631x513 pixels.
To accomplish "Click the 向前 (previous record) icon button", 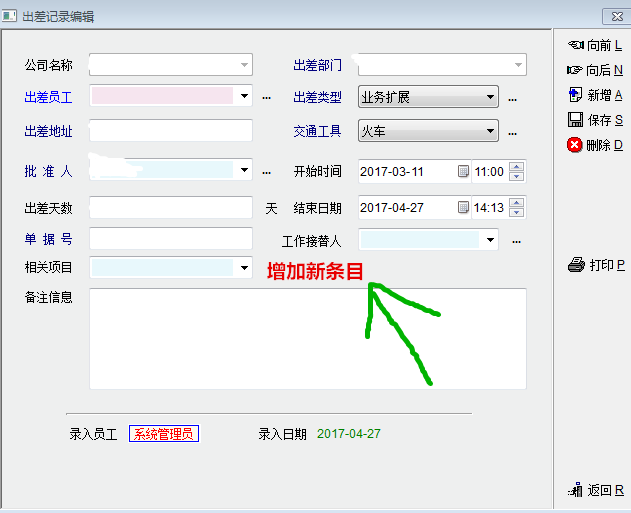I will 575,45.
